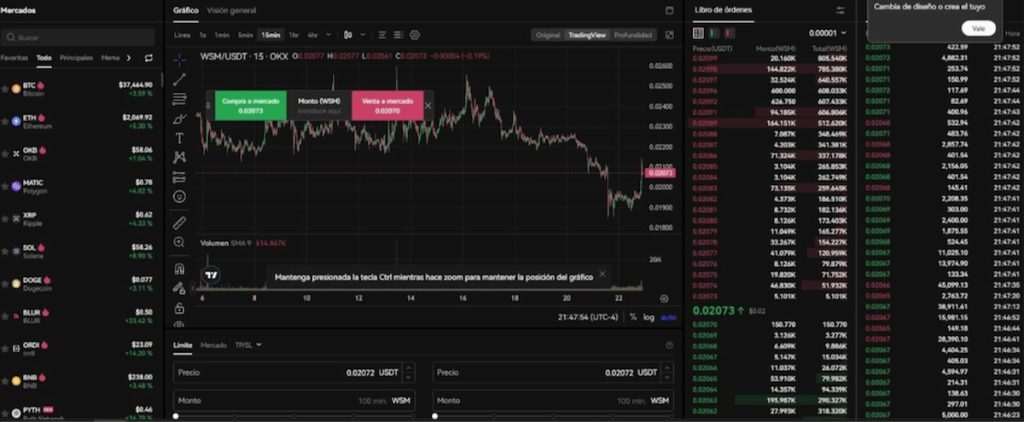Open the 0.00001 price grouping dropdown
The width and height of the screenshot is (1024, 422).
(x=827, y=33)
